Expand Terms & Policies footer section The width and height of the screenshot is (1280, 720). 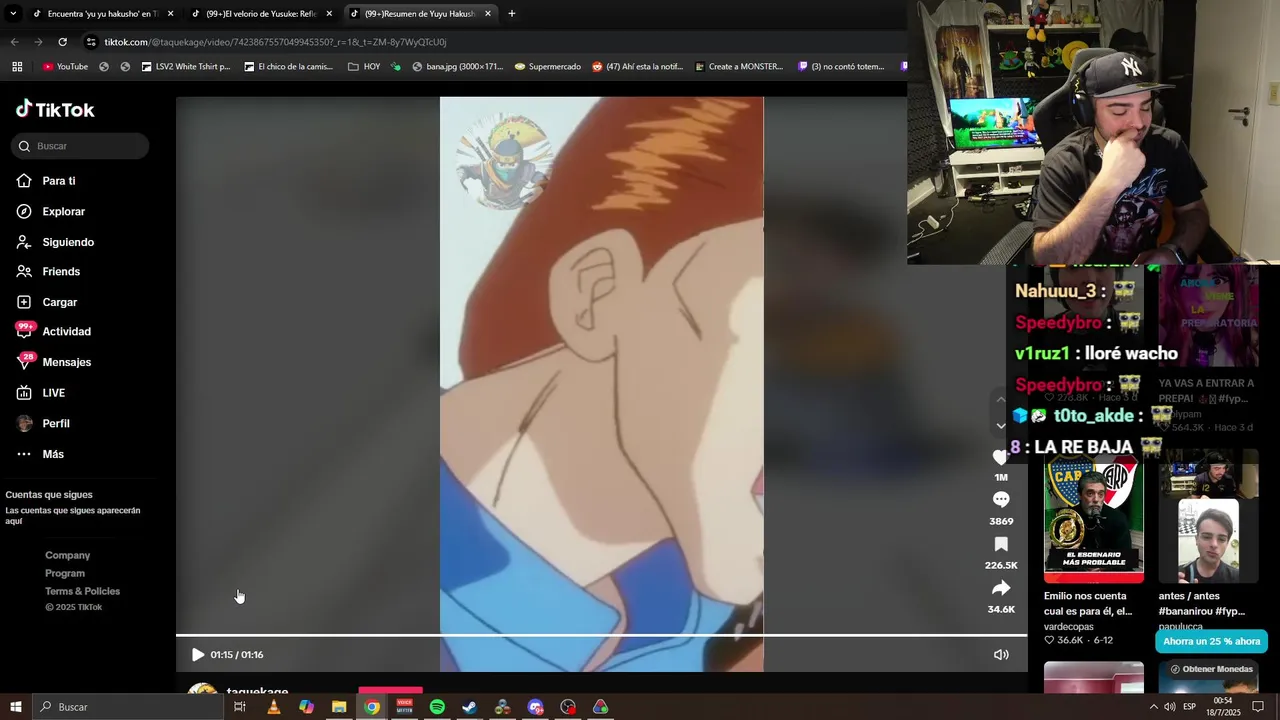coord(82,591)
